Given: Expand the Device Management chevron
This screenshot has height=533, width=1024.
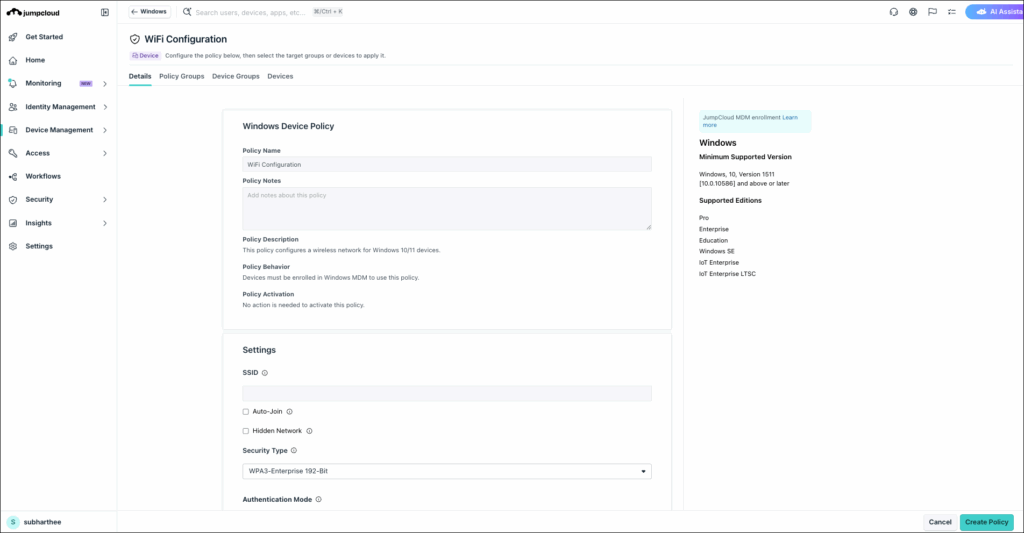Looking at the screenshot, I should [104, 130].
